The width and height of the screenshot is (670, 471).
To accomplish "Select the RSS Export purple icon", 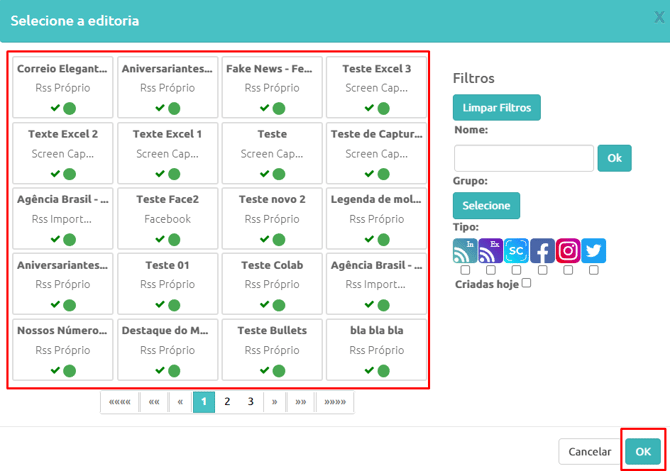I will click(x=491, y=250).
